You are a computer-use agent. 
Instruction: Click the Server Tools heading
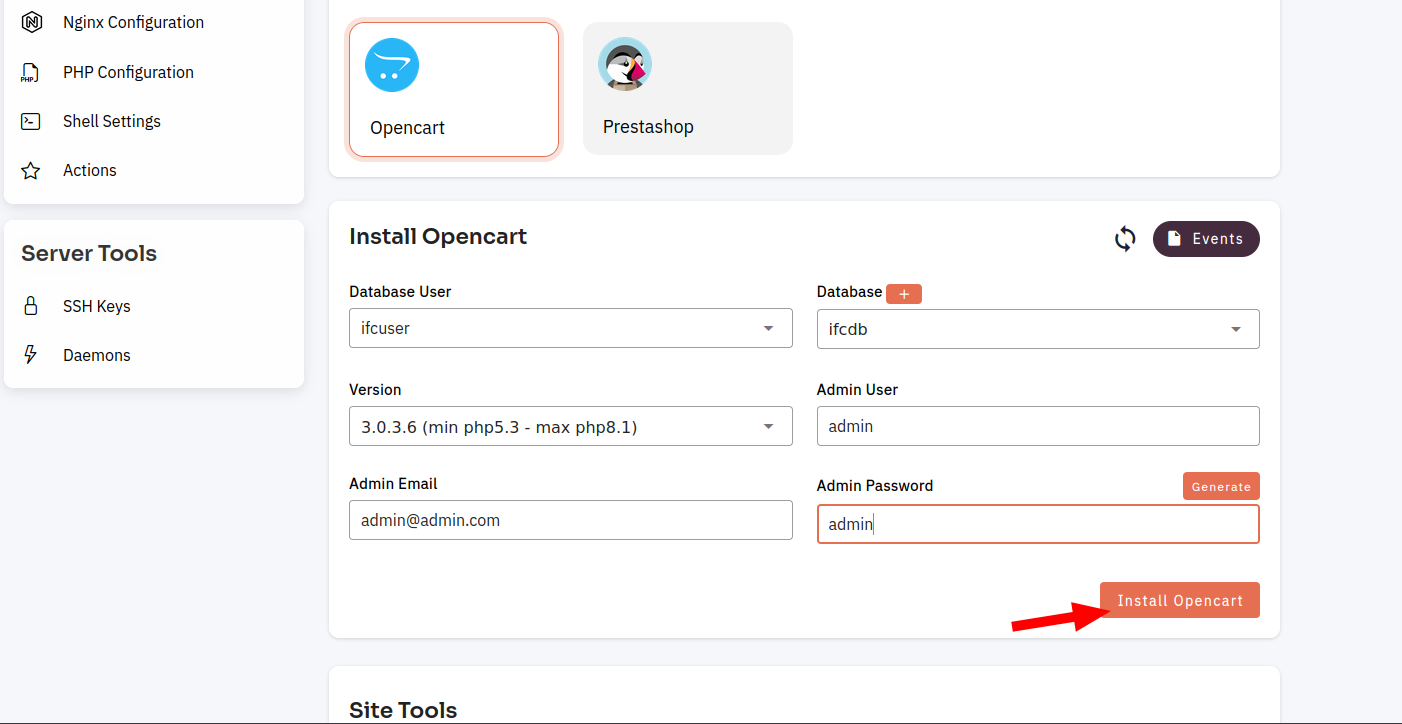89,254
